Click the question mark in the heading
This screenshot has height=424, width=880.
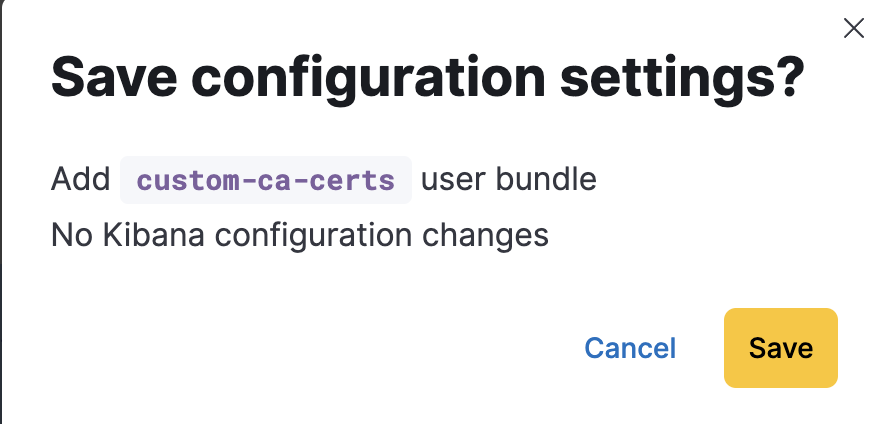[x=788, y=78]
